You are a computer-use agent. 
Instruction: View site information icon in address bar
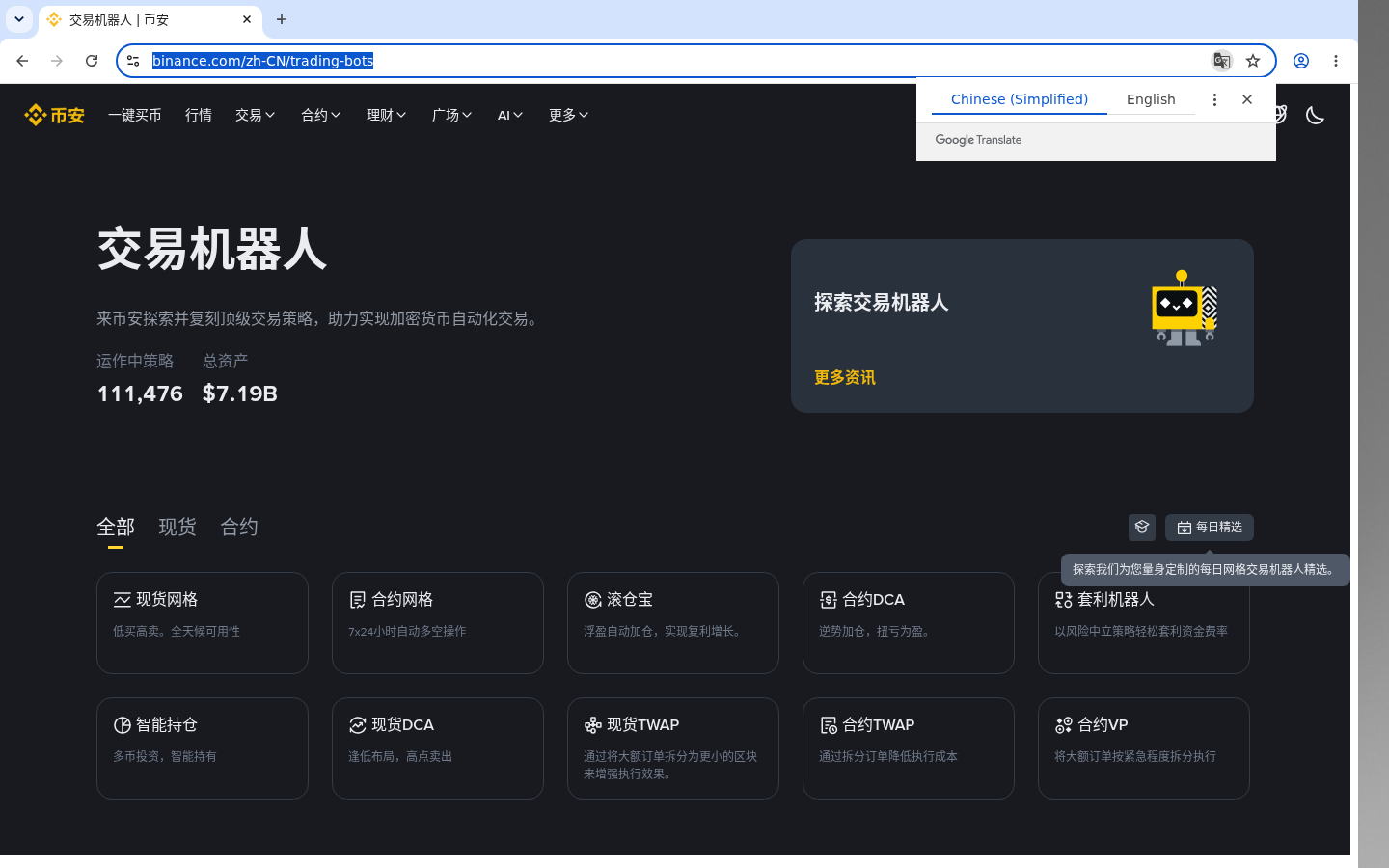(x=133, y=61)
